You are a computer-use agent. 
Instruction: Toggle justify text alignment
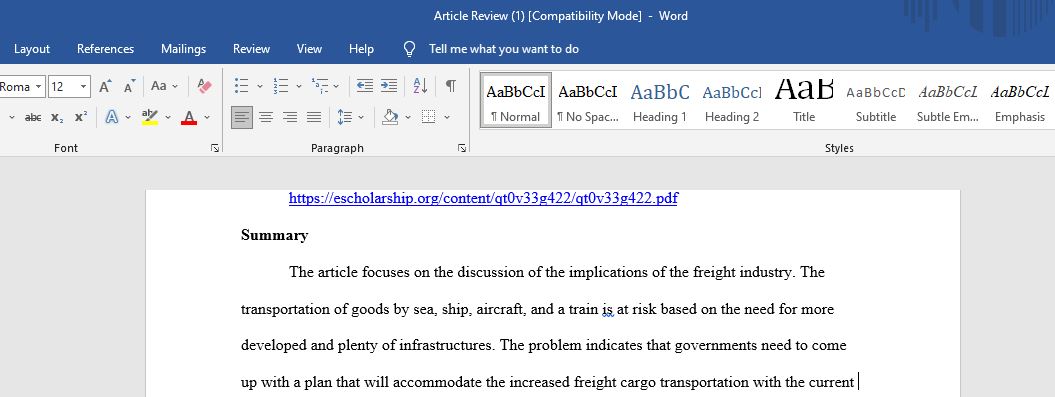tap(314, 117)
